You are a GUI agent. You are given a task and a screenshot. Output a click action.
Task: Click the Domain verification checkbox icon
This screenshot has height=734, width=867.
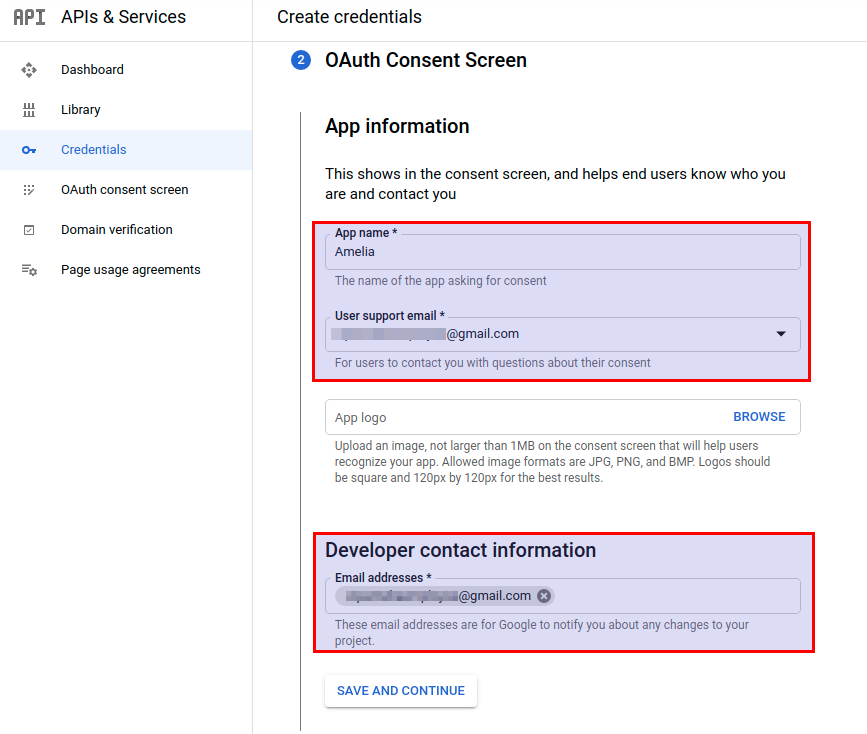29,230
